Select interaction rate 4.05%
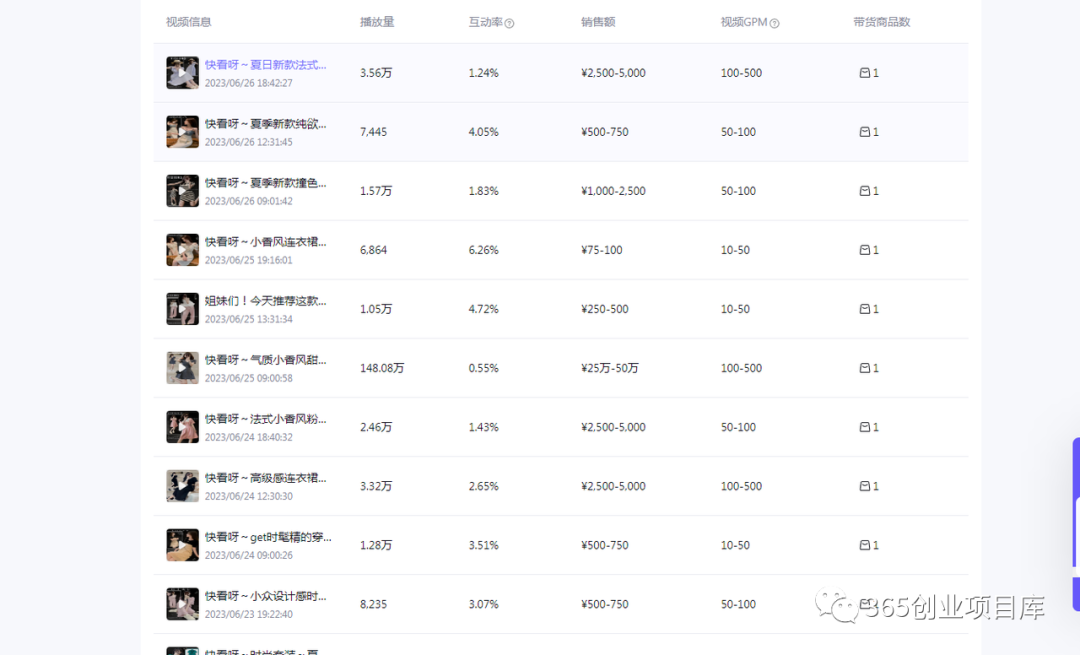The width and height of the screenshot is (1080, 655). pos(484,132)
